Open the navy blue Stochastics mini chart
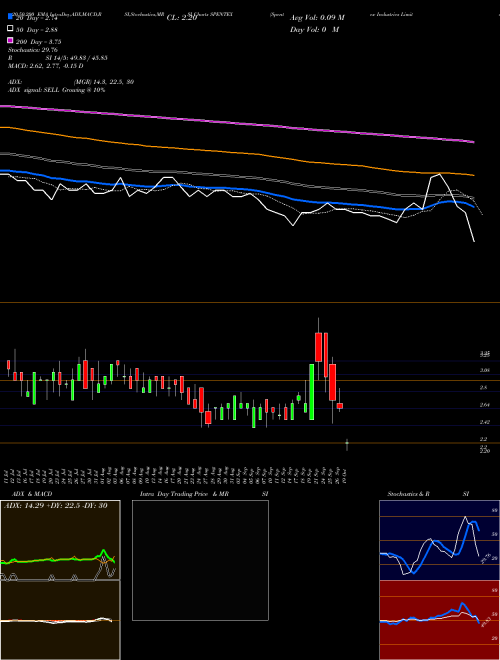The image size is (500, 660). [439, 540]
